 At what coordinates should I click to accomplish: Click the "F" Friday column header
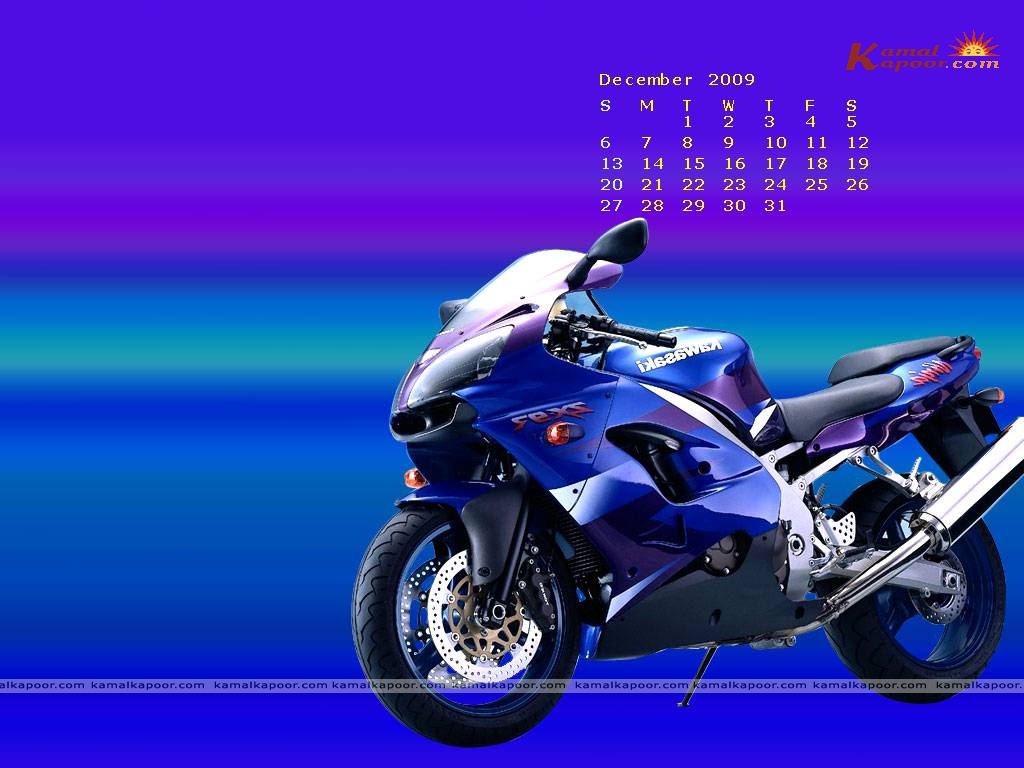coord(810,105)
